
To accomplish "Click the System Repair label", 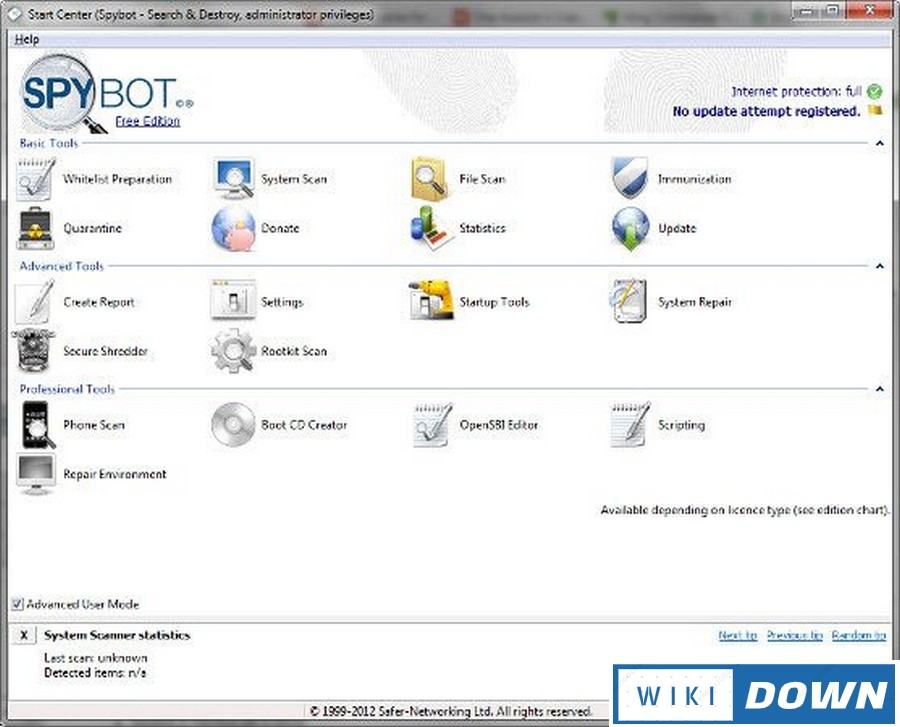I will 695,302.
